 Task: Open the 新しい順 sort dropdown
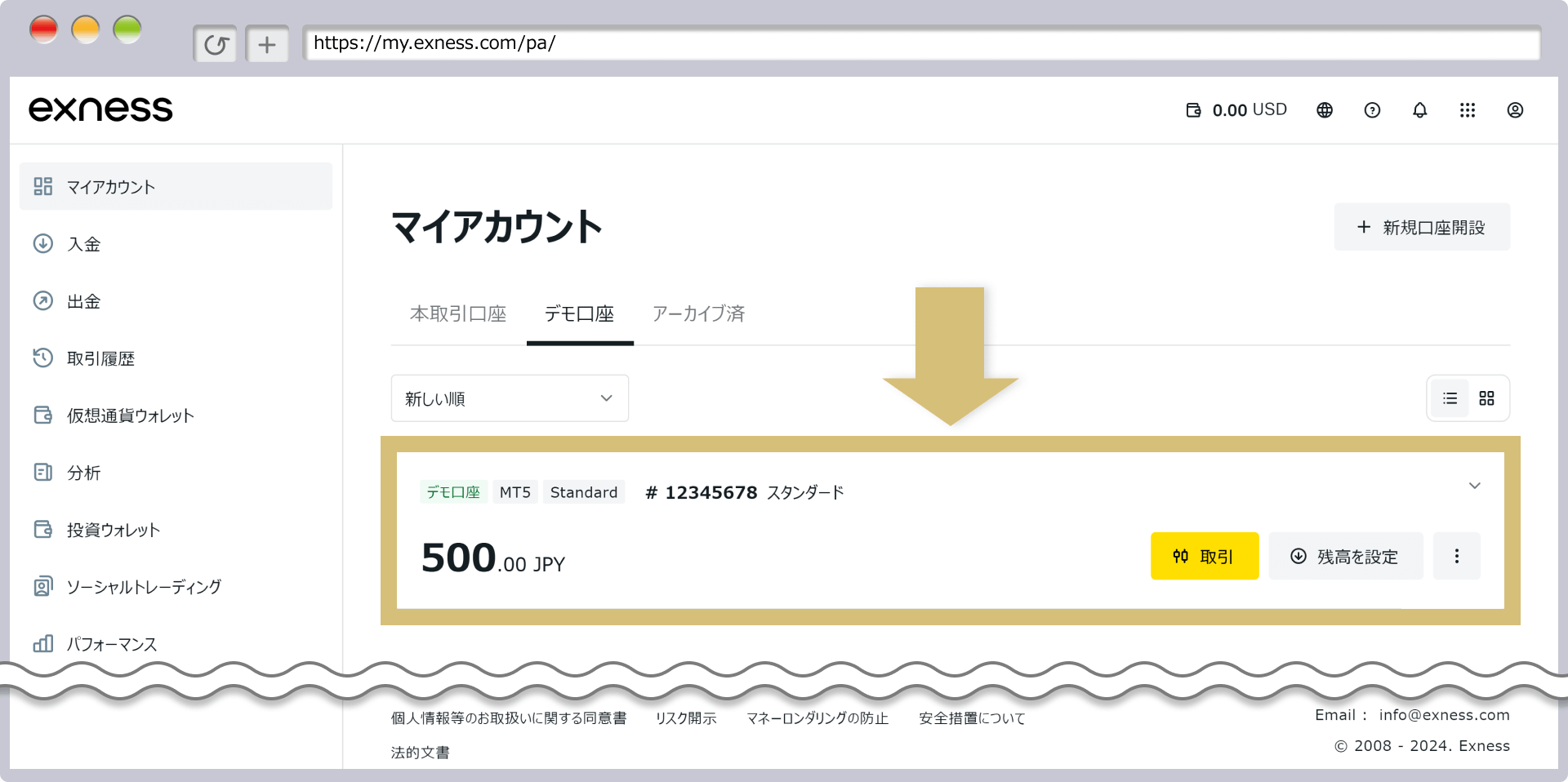[x=510, y=398]
